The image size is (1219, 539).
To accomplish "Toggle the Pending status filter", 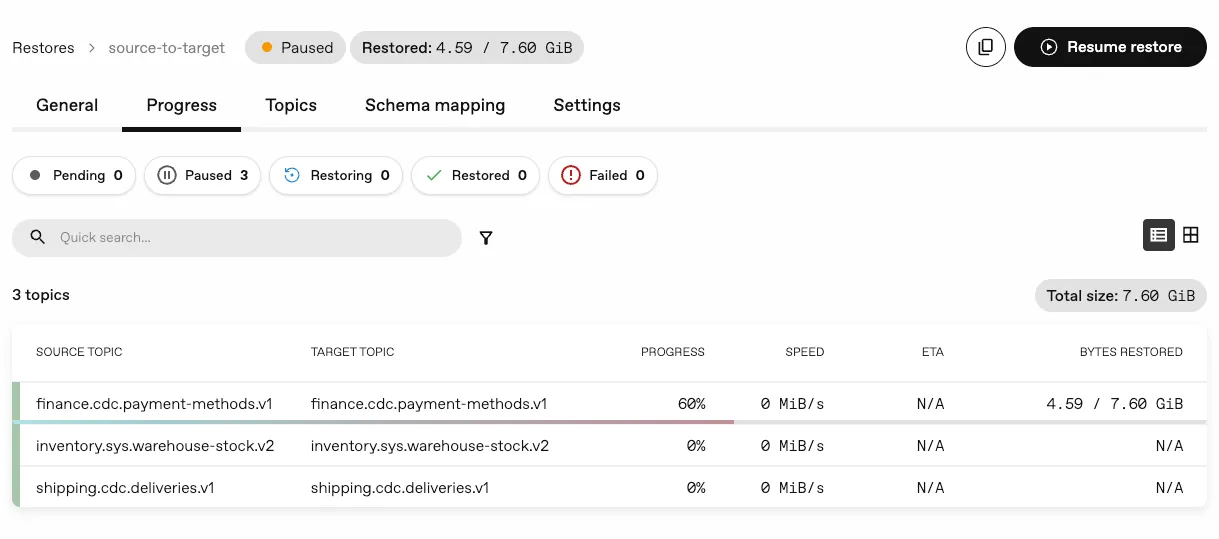I will [x=76, y=175].
